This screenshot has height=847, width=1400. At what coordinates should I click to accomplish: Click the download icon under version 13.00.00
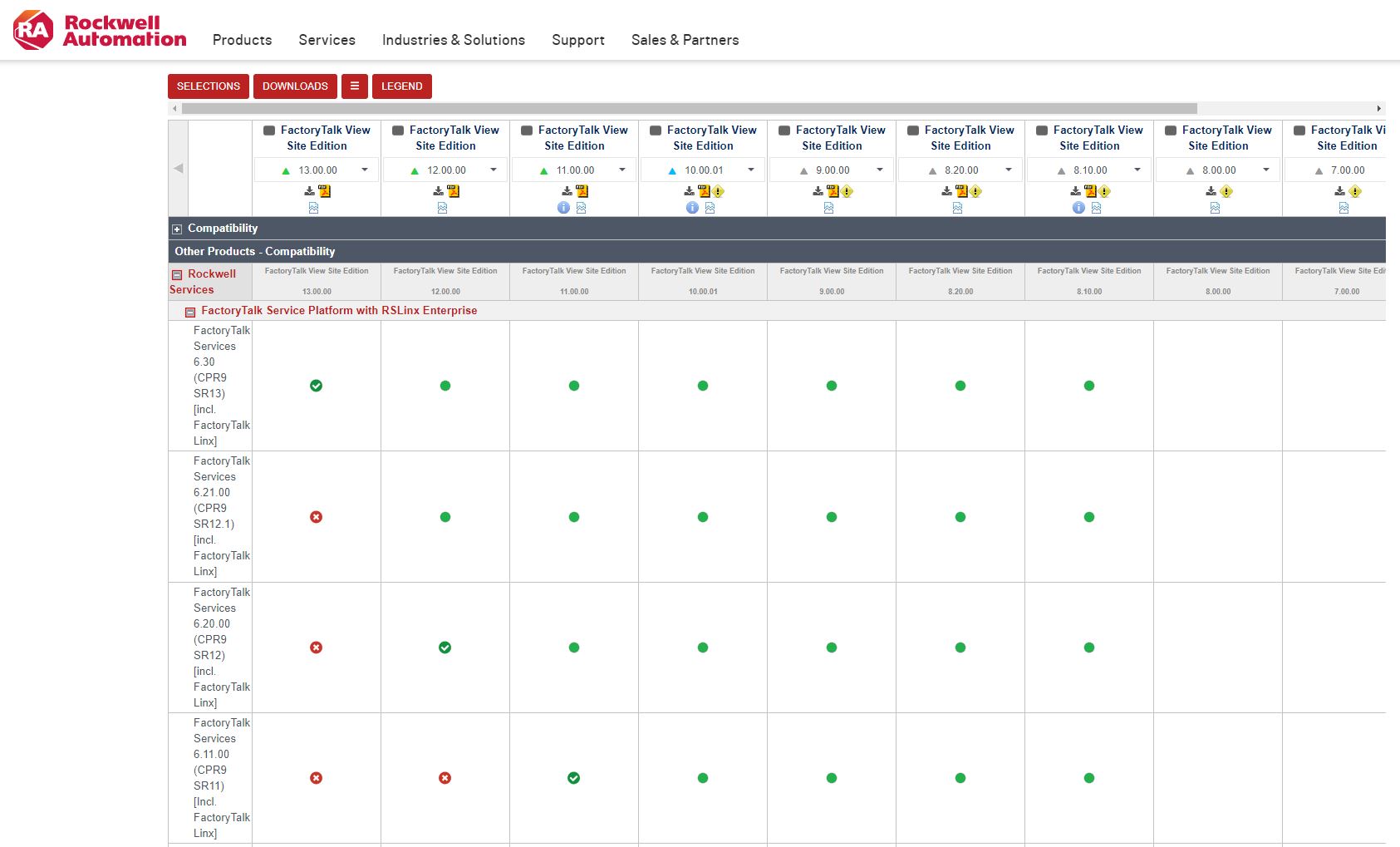[309, 191]
